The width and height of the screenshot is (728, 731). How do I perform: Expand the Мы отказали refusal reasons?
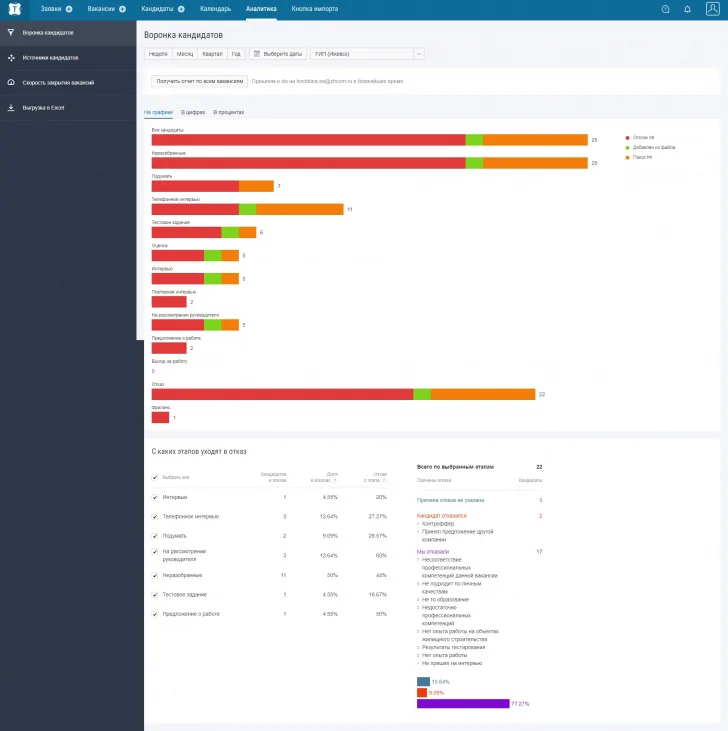point(433,551)
